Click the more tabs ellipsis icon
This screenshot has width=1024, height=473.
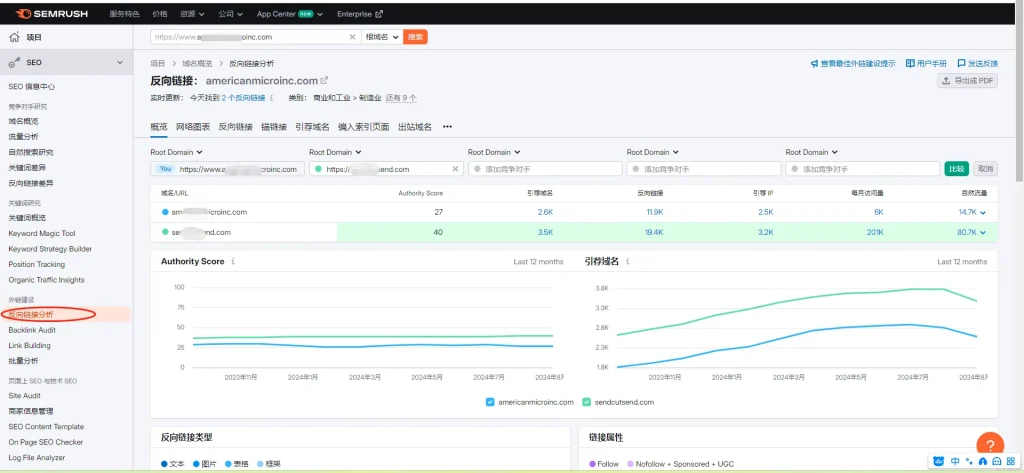point(447,127)
